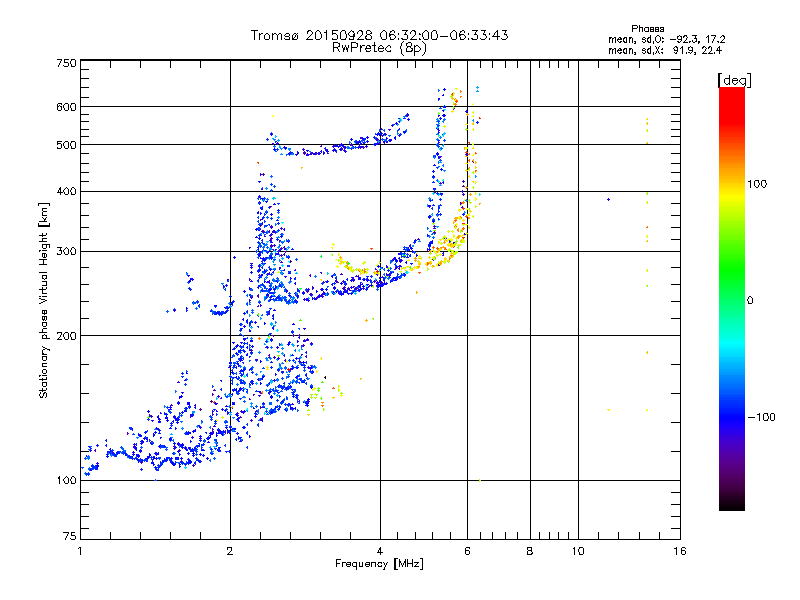Click the colorbar label '-100'
This screenshot has height=600, width=800.
click(x=762, y=417)
